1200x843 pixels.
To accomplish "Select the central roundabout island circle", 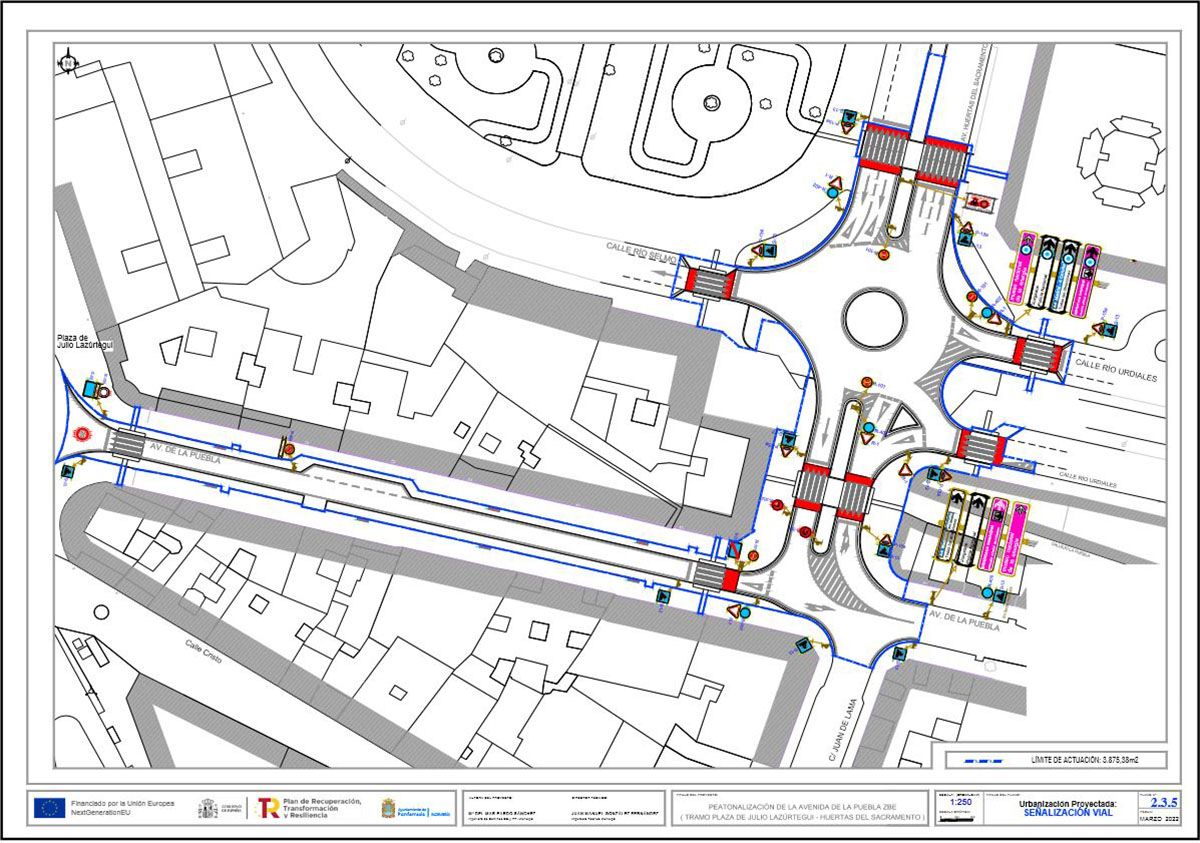I will pos(874,318).
